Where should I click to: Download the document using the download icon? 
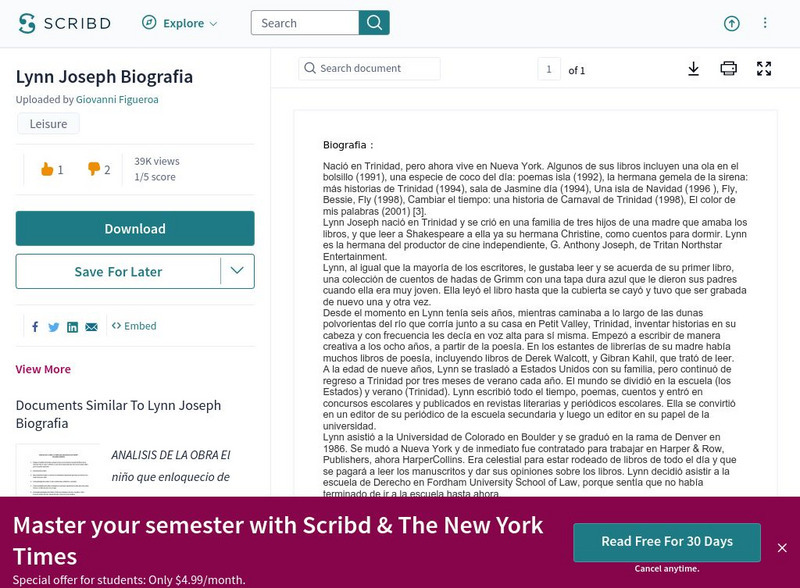click(x=692, y=69)
